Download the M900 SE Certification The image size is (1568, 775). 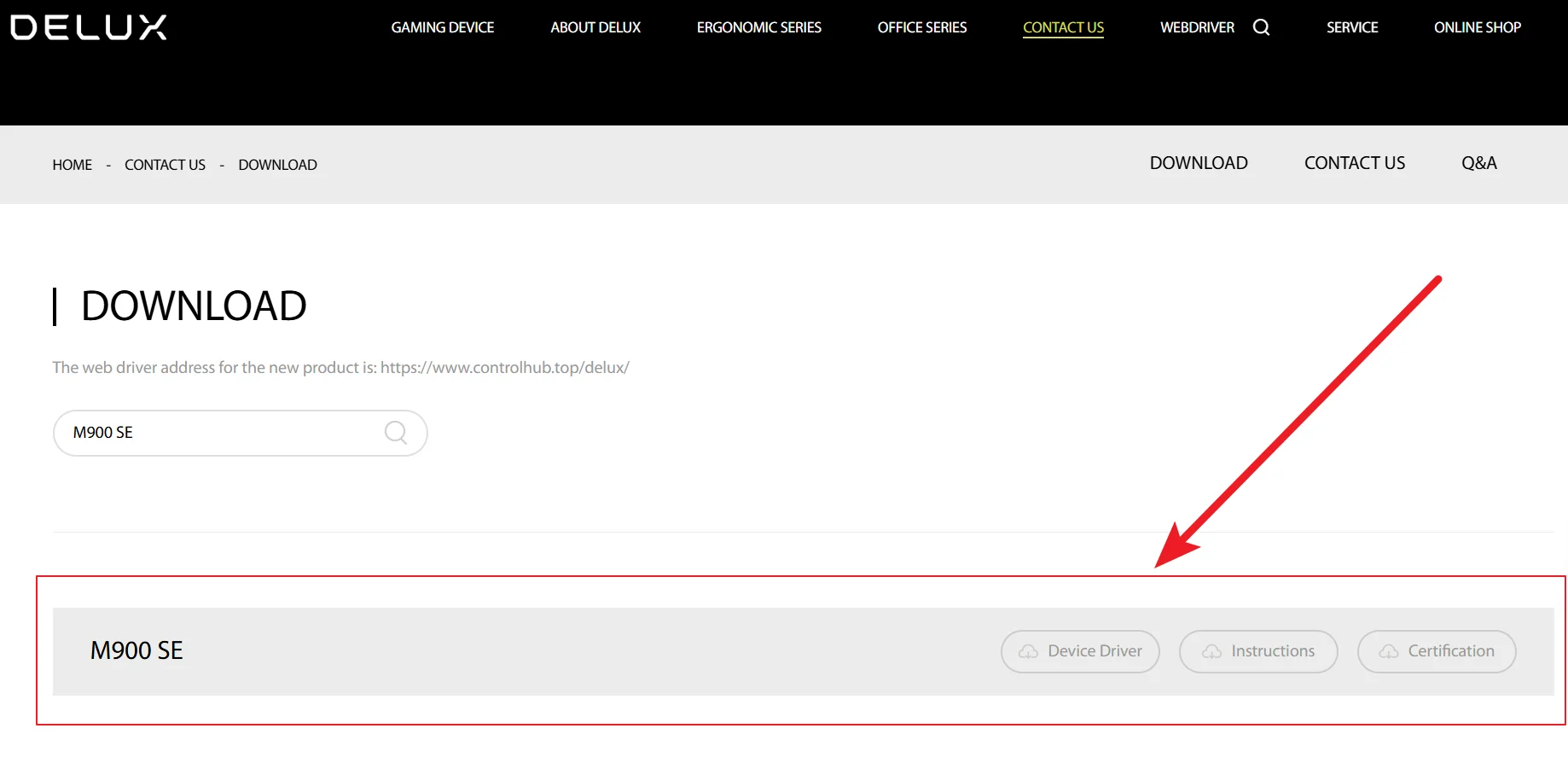pos(1437,651)
